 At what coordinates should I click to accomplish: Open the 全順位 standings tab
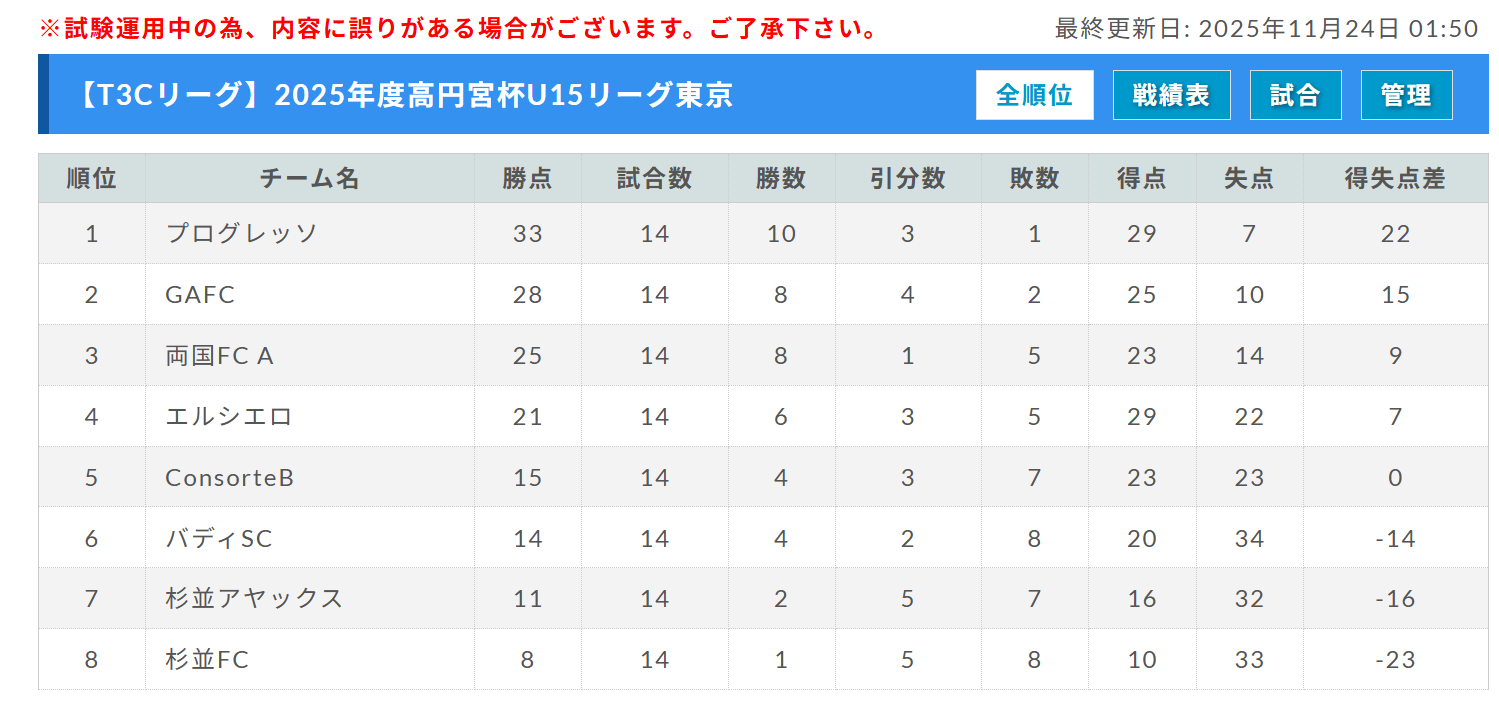[x=1034, y=95]
